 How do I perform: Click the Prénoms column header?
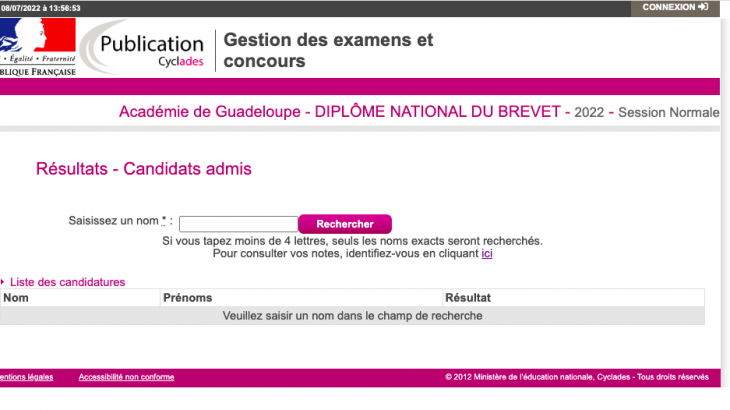[187, 298]
